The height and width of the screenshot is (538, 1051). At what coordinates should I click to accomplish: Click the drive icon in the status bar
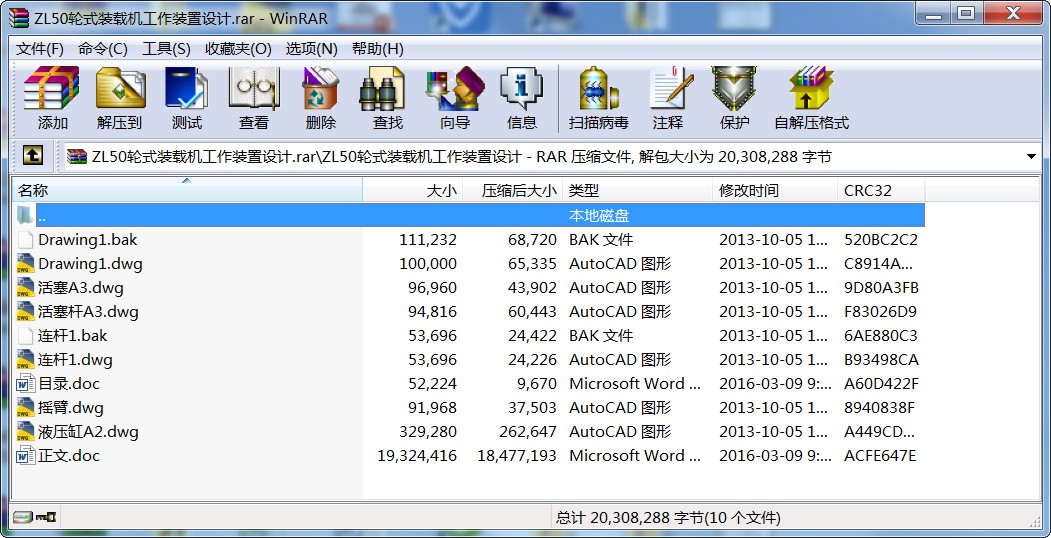[x=23, y=517]
